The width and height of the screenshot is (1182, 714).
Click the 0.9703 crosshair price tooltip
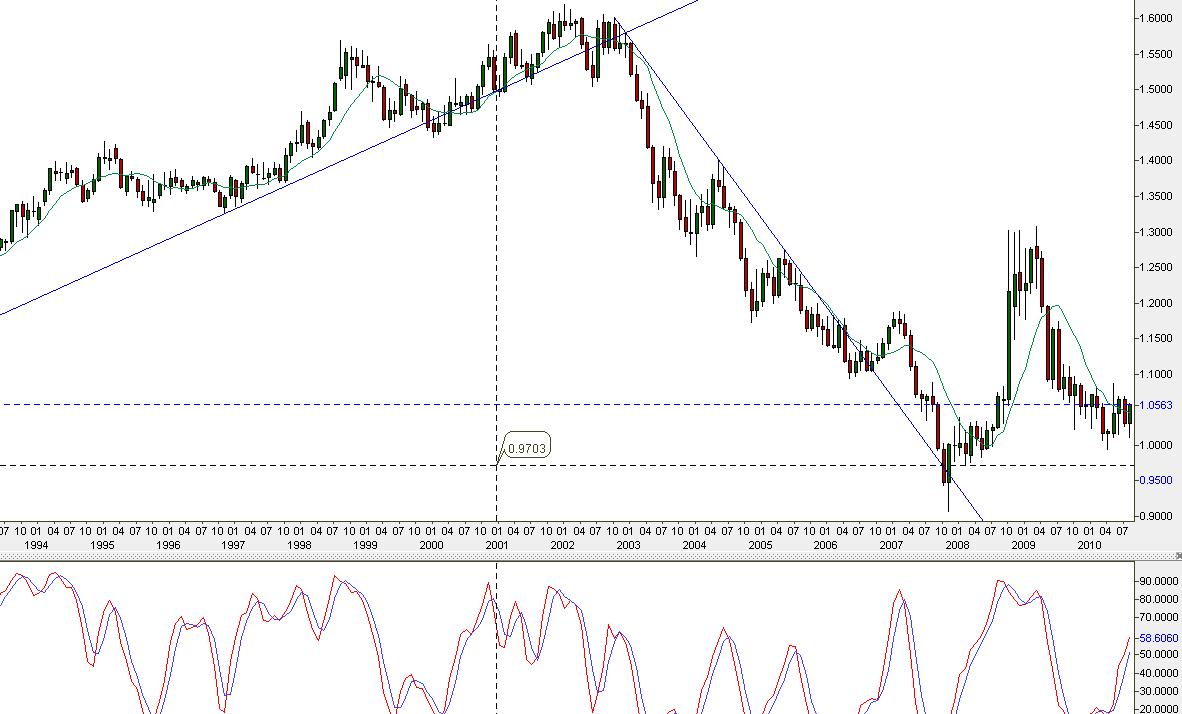tap(526, 448)
